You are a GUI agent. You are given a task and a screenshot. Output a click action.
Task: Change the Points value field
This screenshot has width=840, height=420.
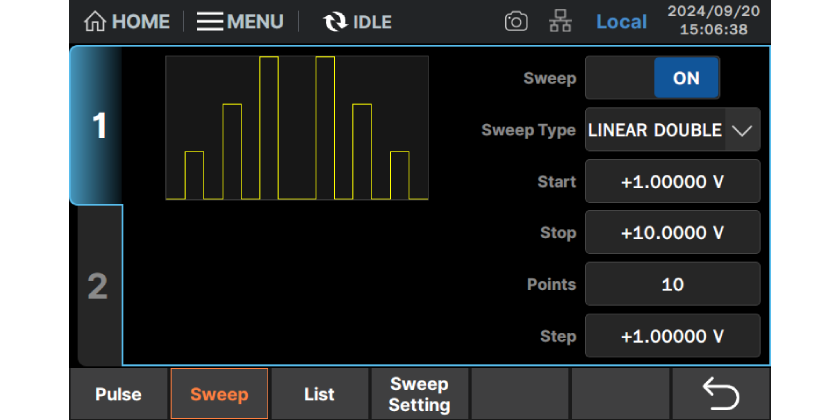click(672, 284)
